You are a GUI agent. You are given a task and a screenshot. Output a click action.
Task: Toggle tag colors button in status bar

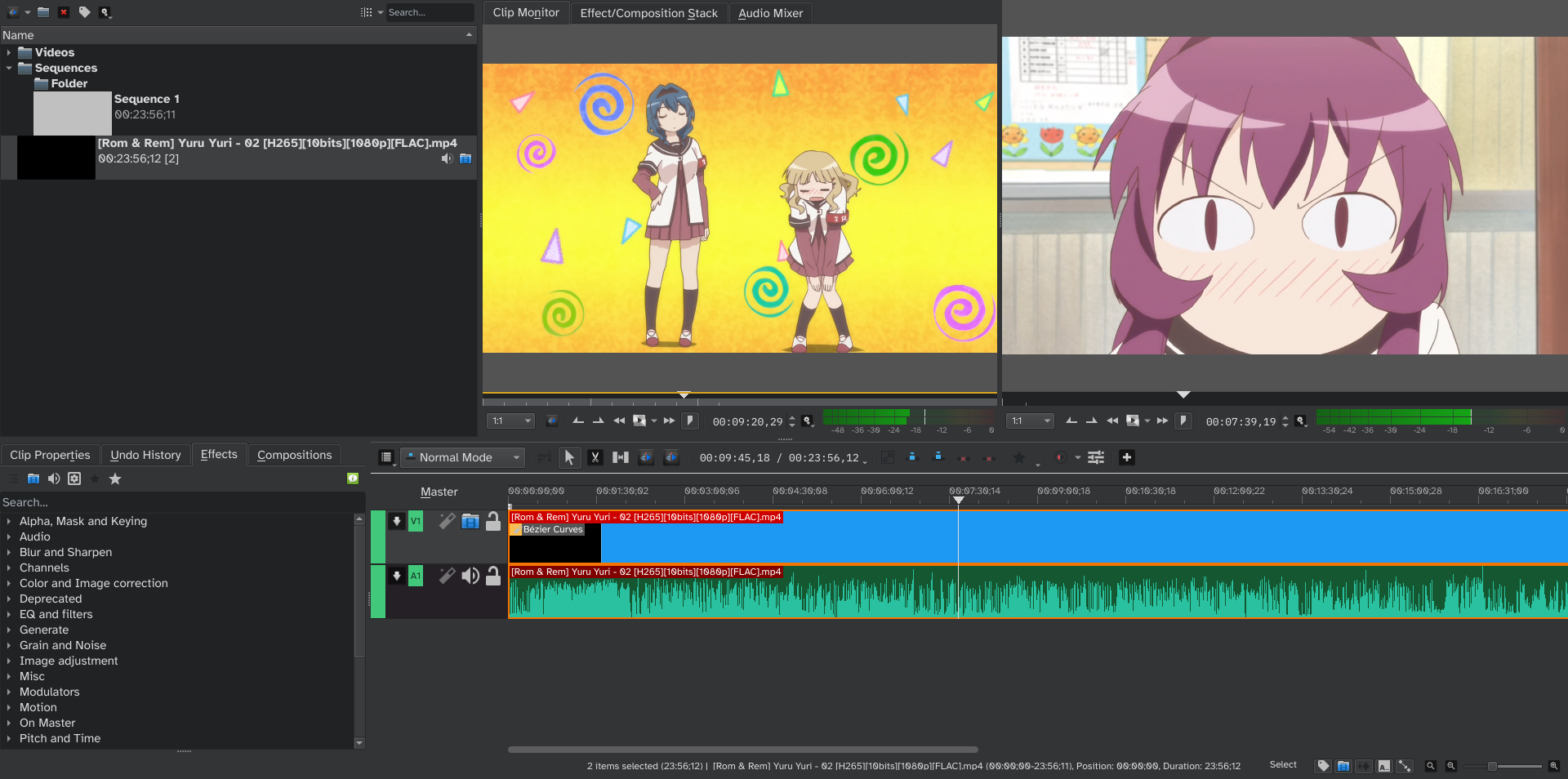[1324, 766]
